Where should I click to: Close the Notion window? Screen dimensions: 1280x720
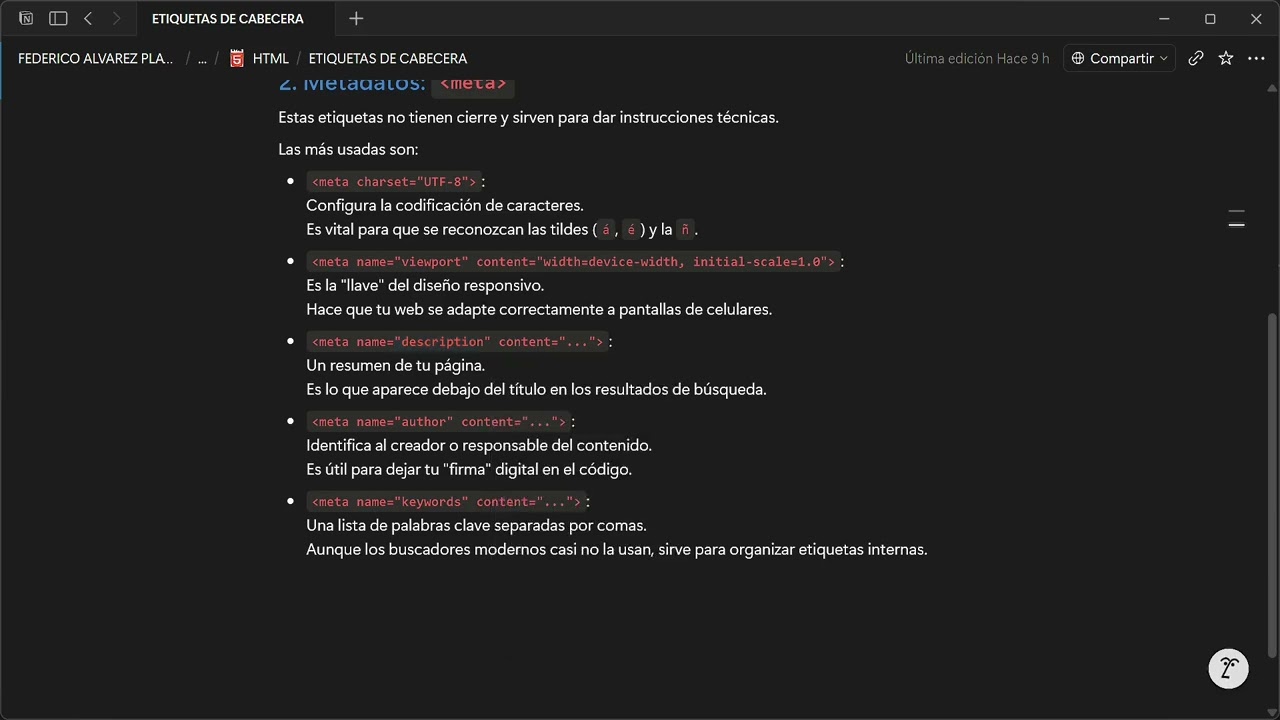click(1256, 18)
